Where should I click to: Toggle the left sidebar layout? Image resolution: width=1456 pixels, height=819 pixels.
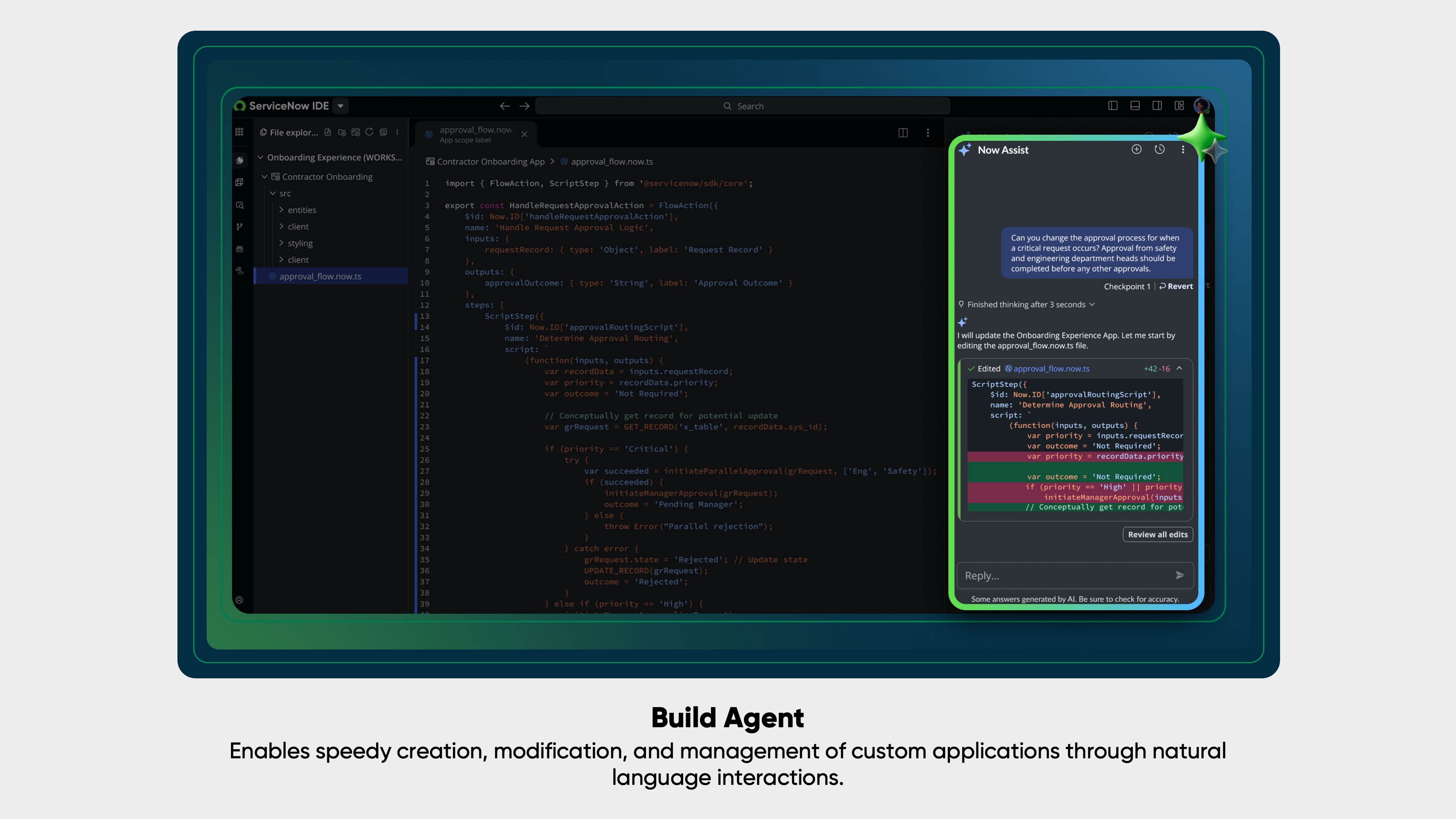pos(1112,106)
